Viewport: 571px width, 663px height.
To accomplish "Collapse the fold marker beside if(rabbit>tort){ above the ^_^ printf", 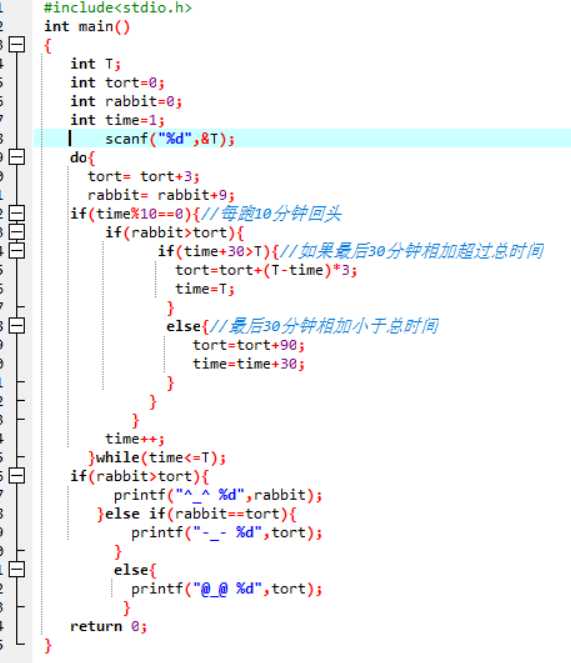I will click(16, 476).
